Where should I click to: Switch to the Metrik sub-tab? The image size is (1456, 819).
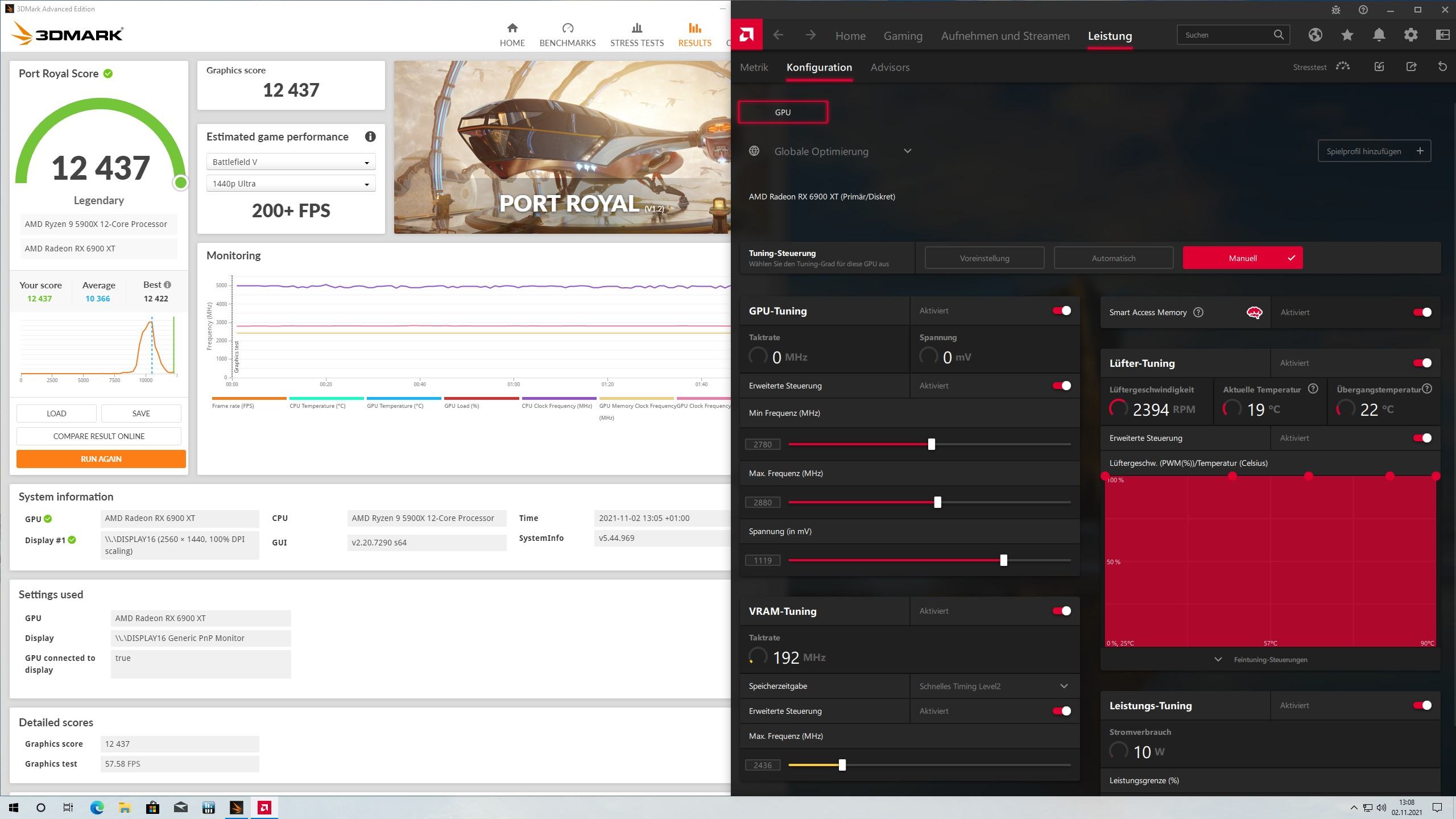click(x=754, y=67)
